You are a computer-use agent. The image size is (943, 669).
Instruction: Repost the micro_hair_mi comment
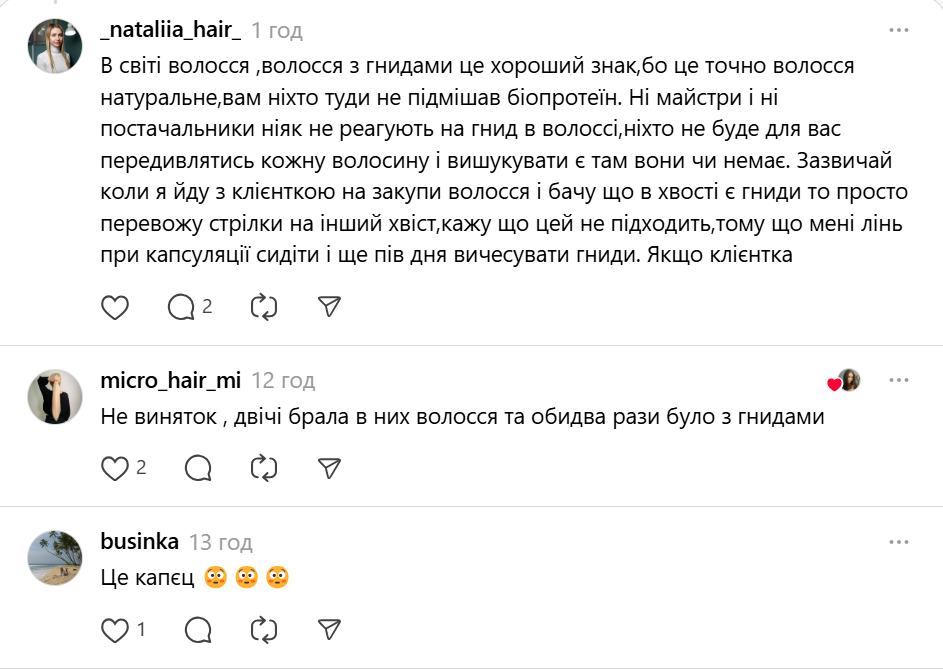coord(264,467)
